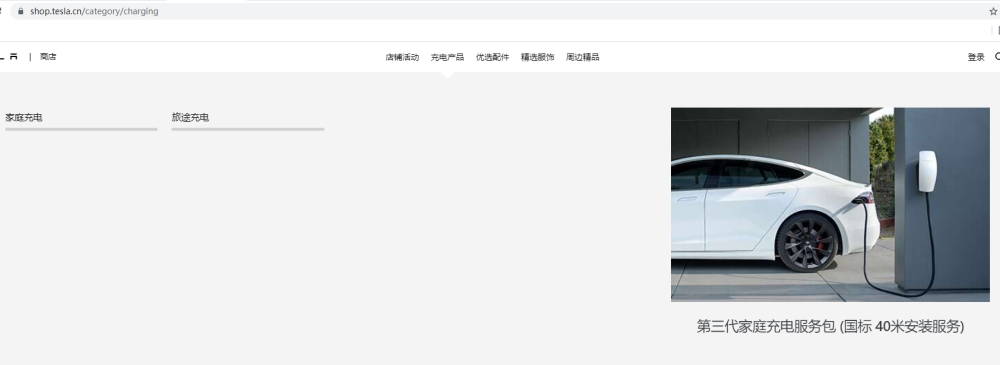This screenshot has width=1000, height=365.
Task: Open the 店铺活动 menu
Action: 402,57
